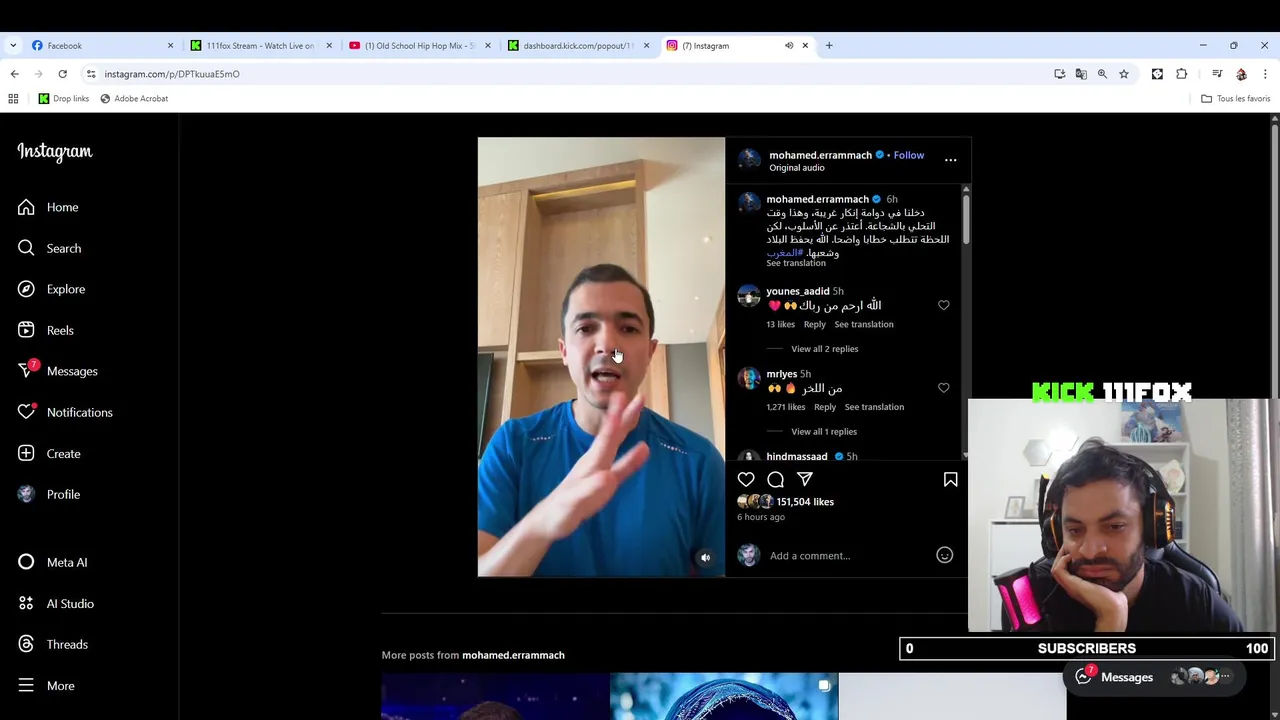The image size is (1280, 720).
Task: Open a new browser tab
Action: pyautogui.click(x=829, y=45)
